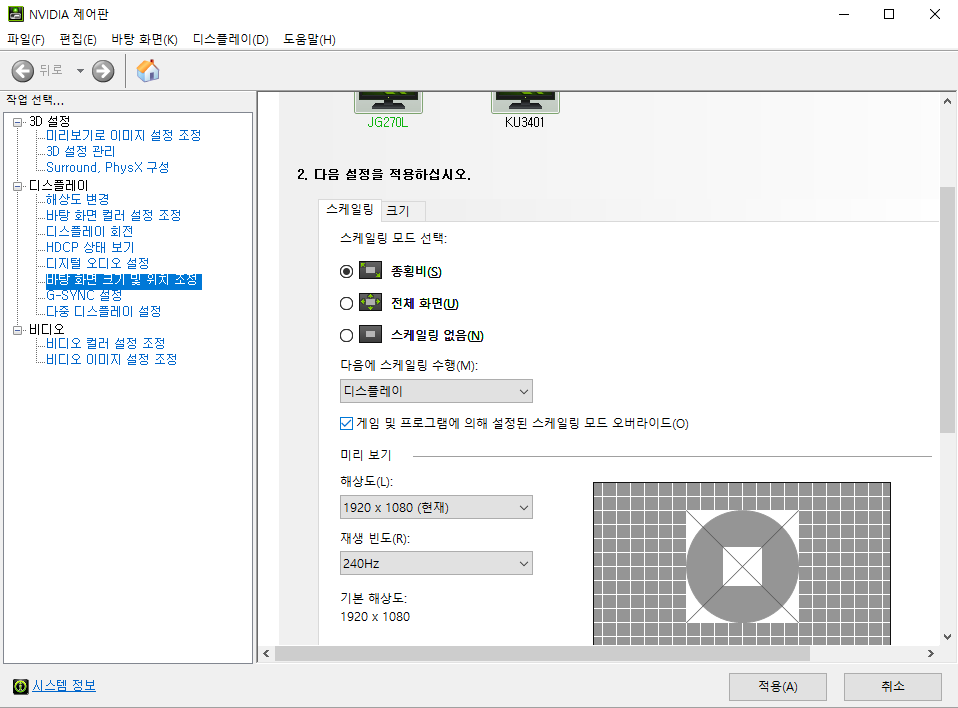The image size is (958, 708).
Task: Click the 적용(A) button
Action: click(778, 687)
